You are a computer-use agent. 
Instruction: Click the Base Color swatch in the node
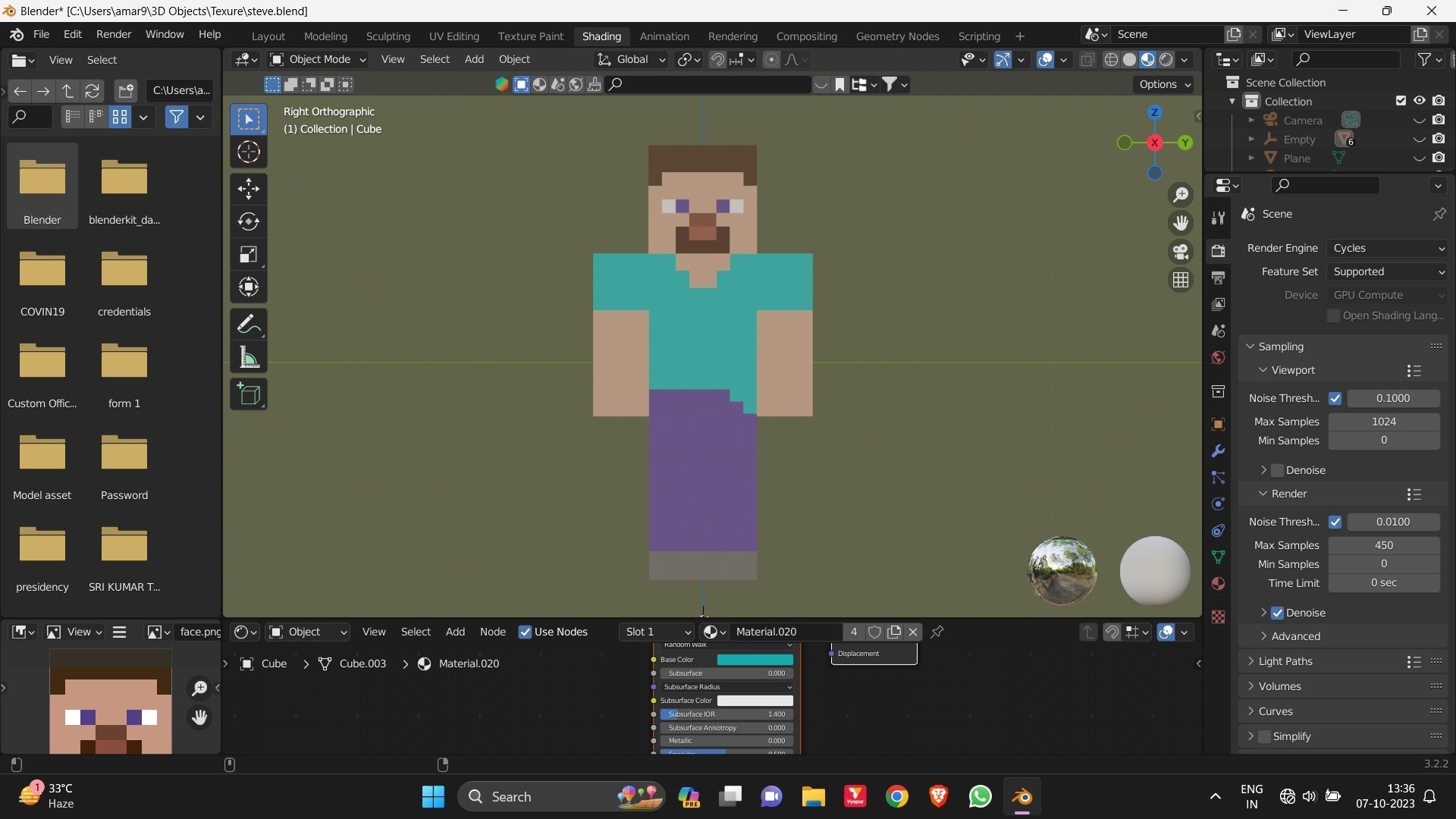pyautogui.click(x=755, y=659)
